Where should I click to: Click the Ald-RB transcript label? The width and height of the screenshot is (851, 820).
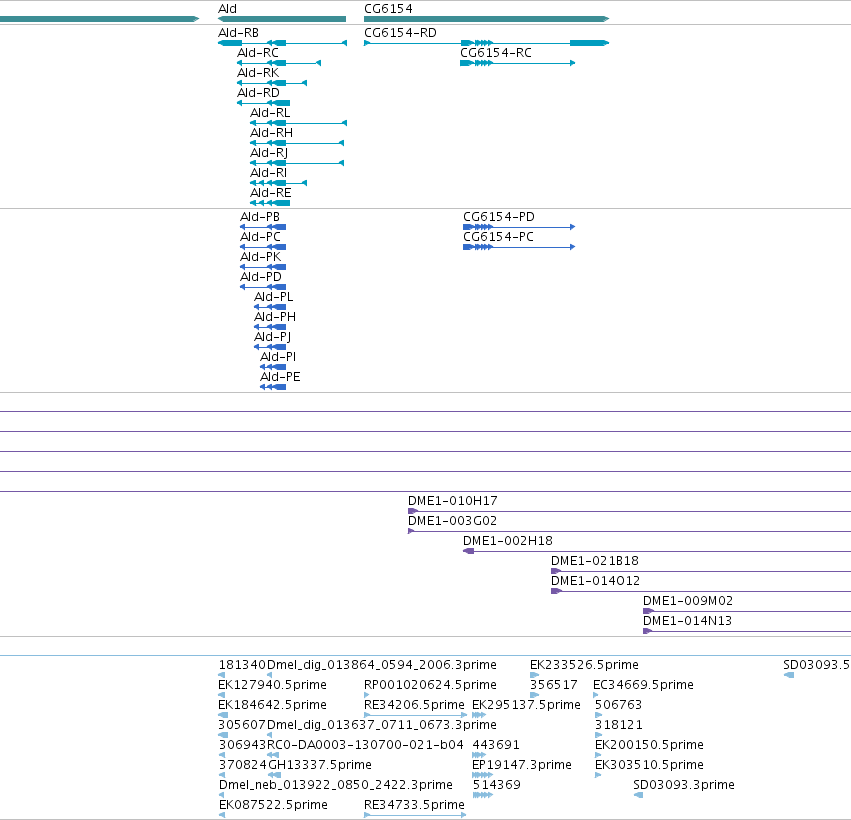pyautogui.click(x=238, y=33)
